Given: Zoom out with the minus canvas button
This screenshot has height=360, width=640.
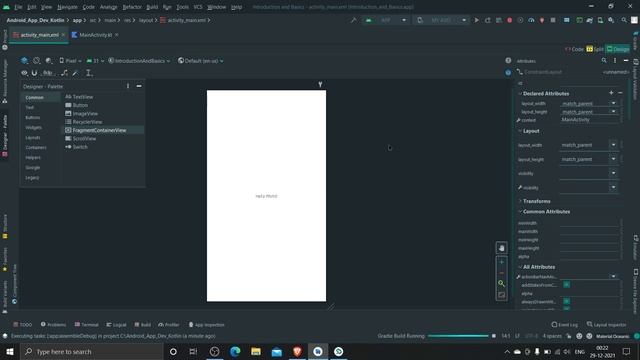Looking at the screenshot, I should pyautogui.click(x=501, y=273).
